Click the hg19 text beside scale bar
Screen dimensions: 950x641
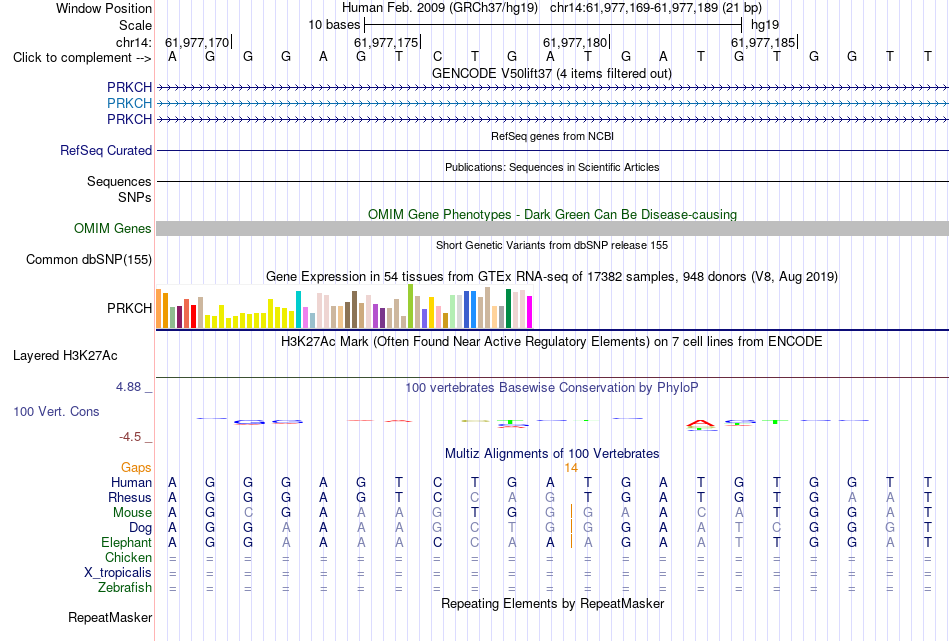[765, 25]
